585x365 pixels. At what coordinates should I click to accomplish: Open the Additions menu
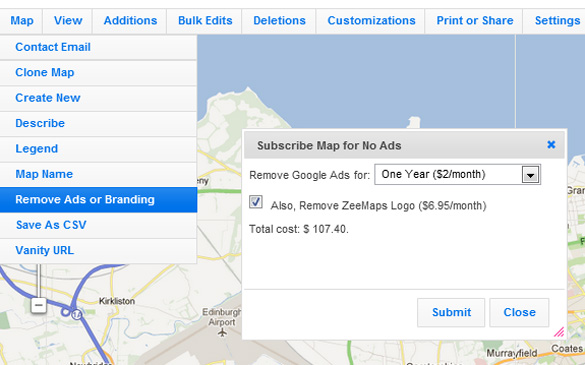[x=130, y=21]
